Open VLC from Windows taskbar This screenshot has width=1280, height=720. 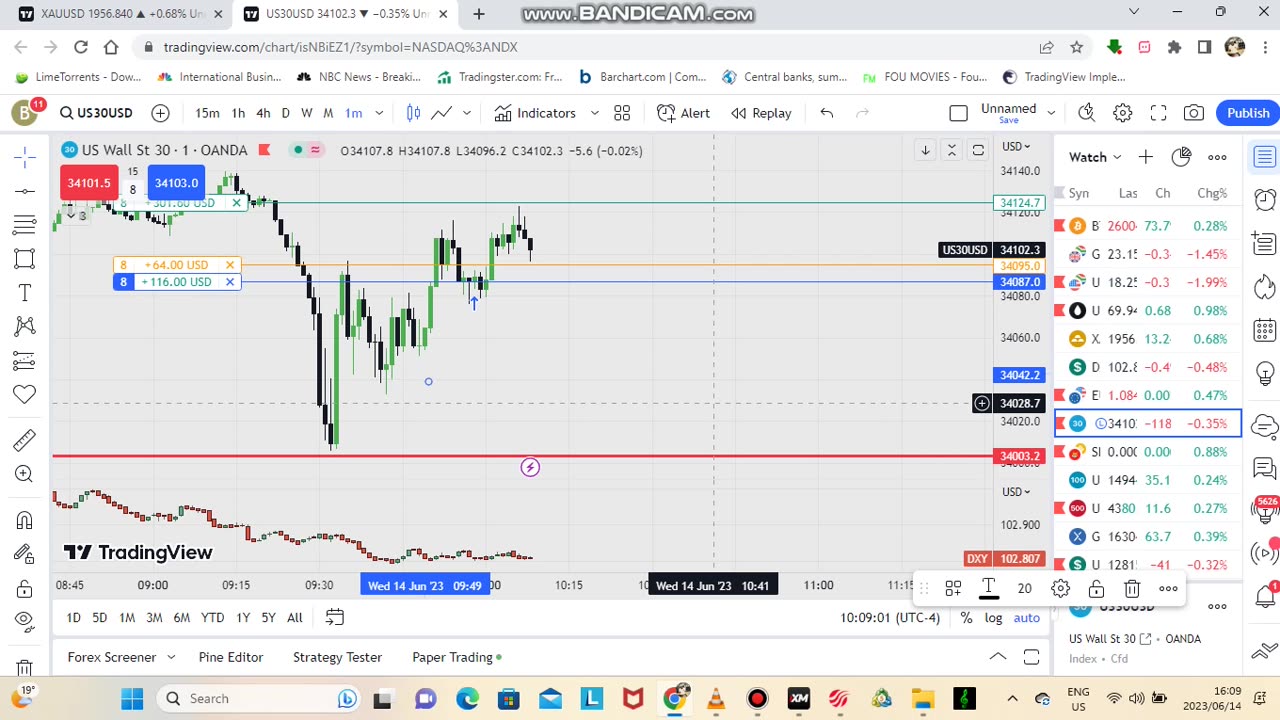[716, 699]
